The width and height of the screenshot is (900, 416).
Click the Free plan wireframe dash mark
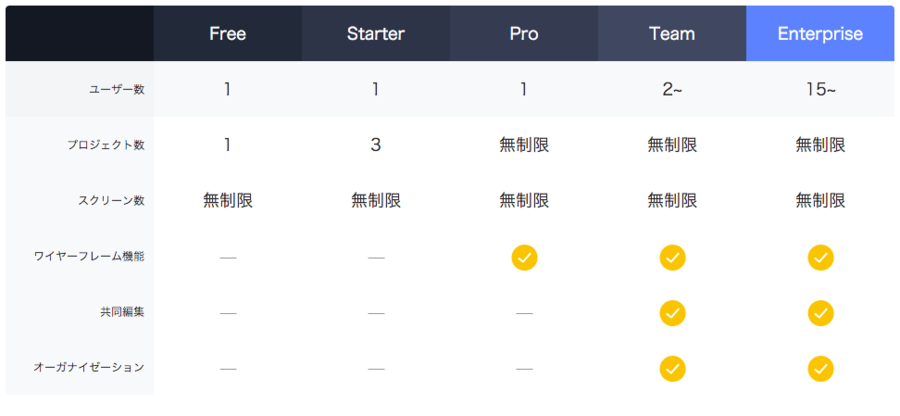point(228,258)
